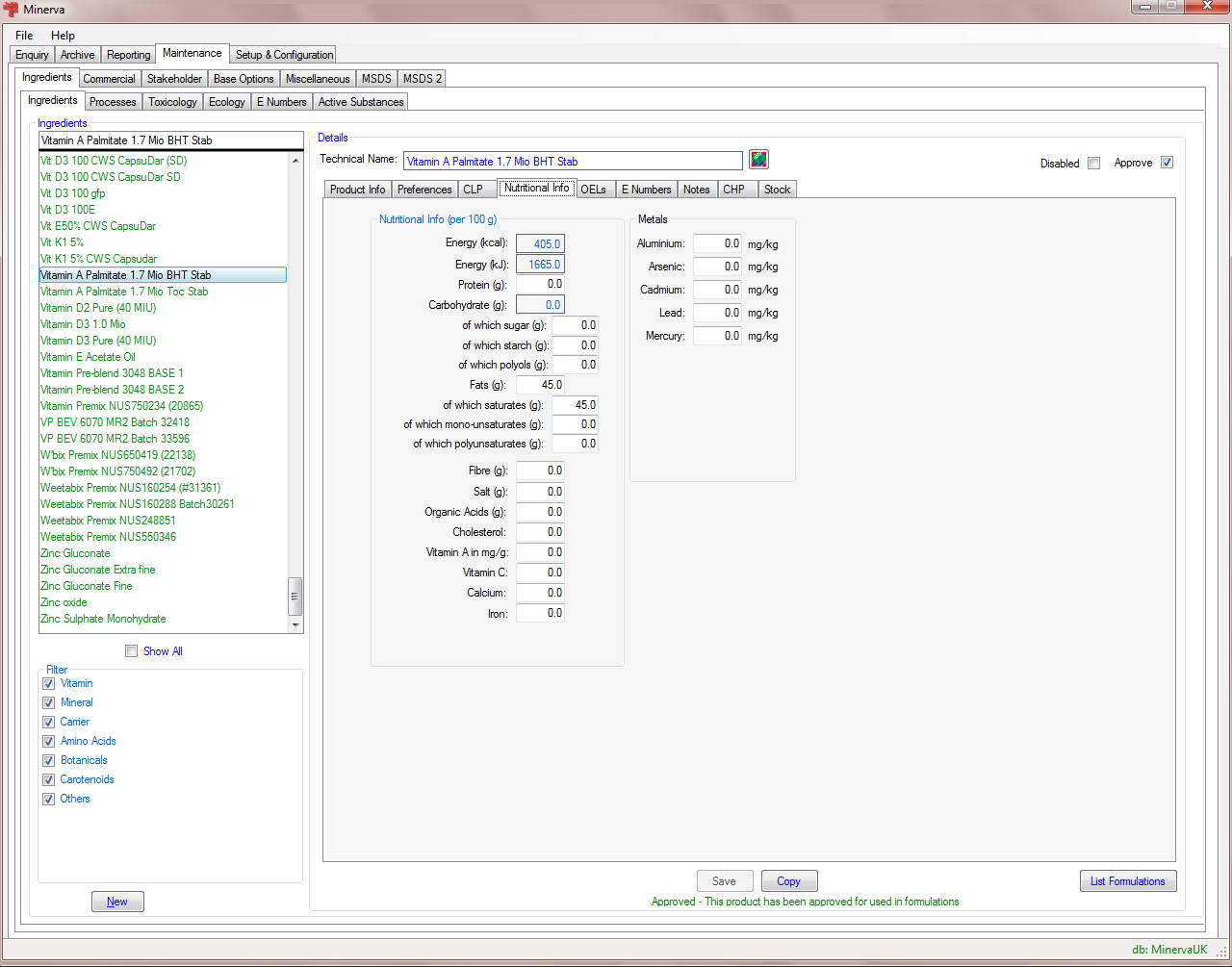The width and height of the screenshot is (1232, 967).
Task: Open the MSDS 2 tab
Action: click(422, 79)
